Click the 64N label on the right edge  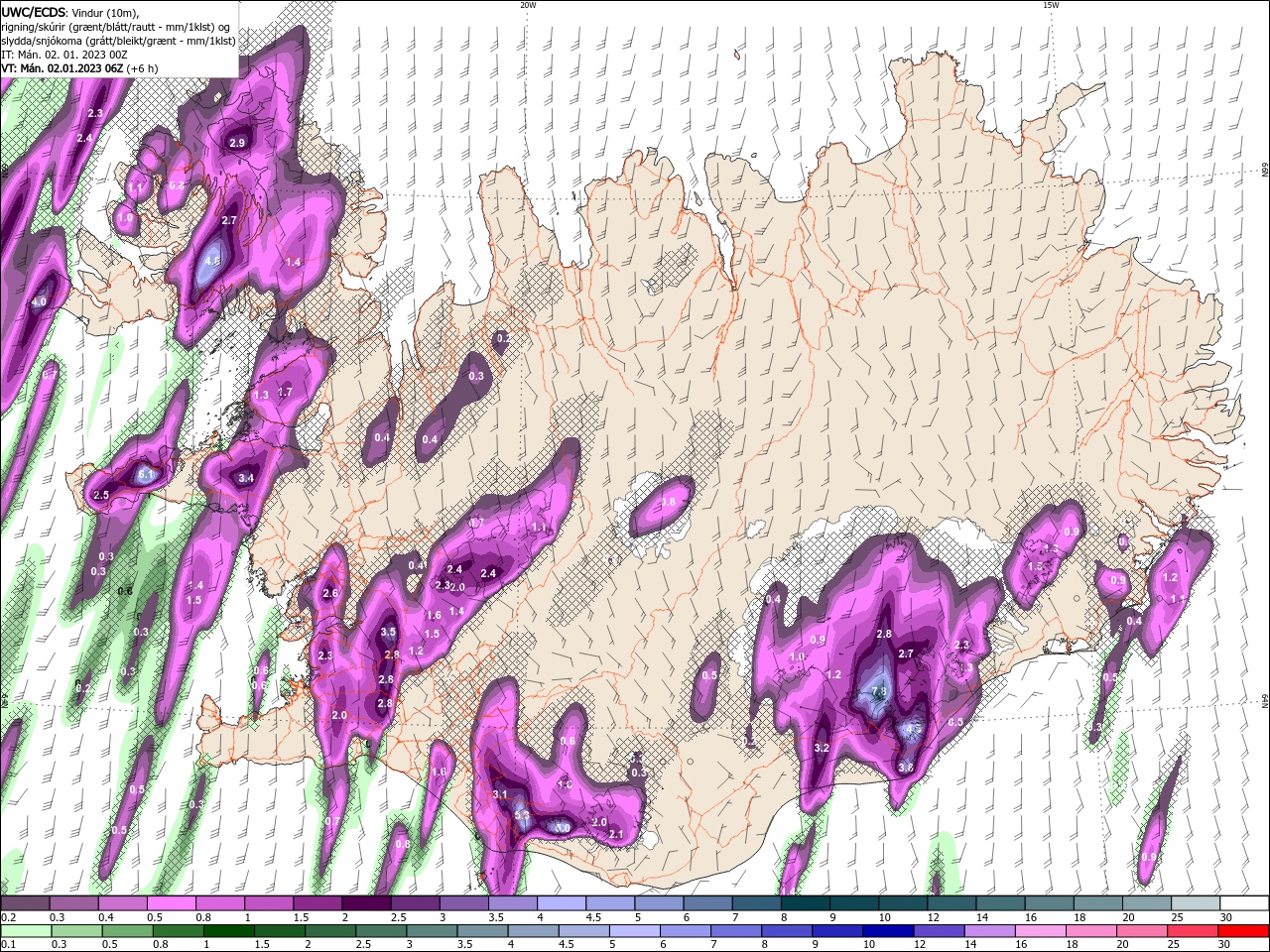coord(1265,701)
